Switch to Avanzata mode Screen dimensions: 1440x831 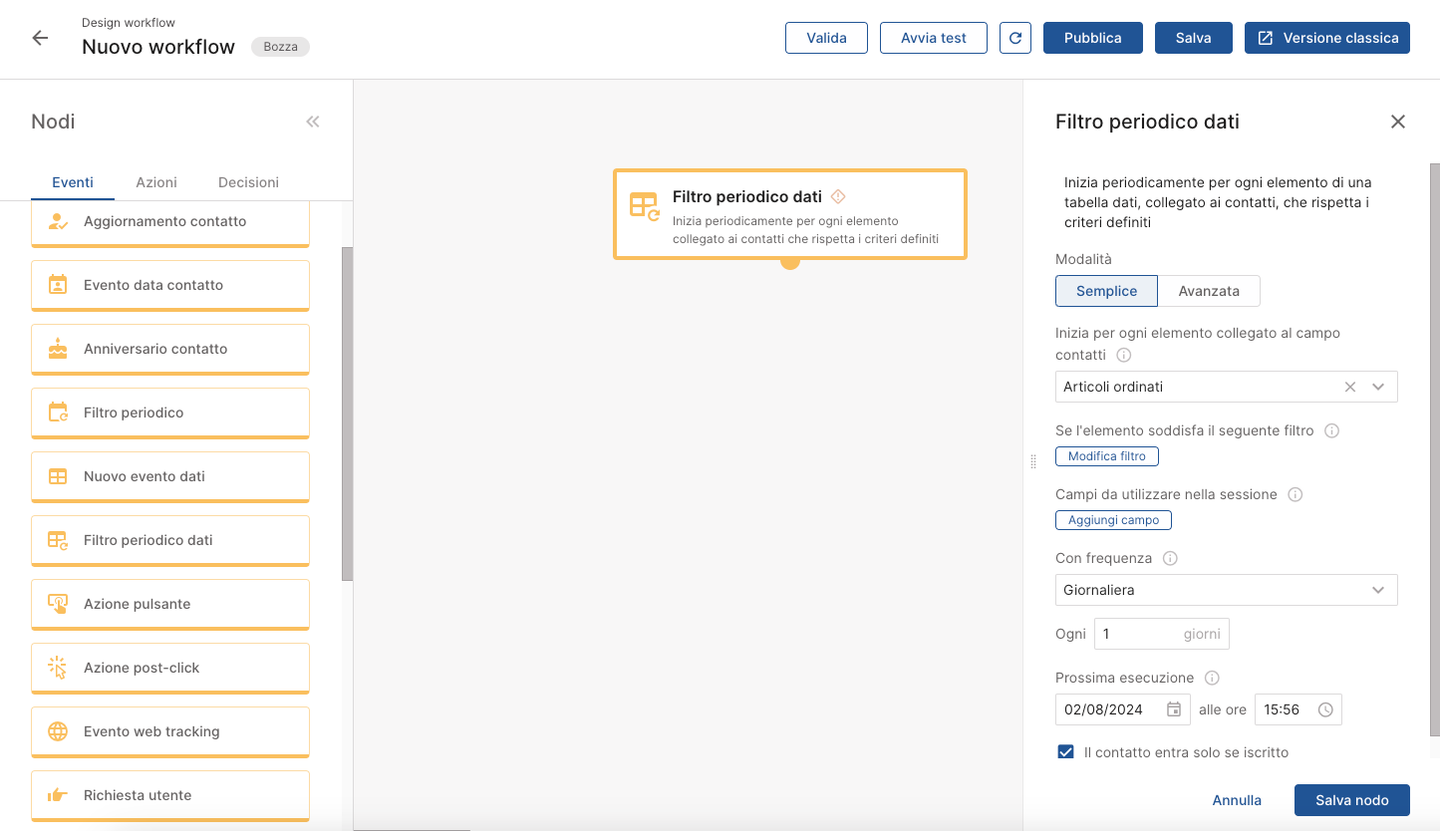pos(1208,291)
